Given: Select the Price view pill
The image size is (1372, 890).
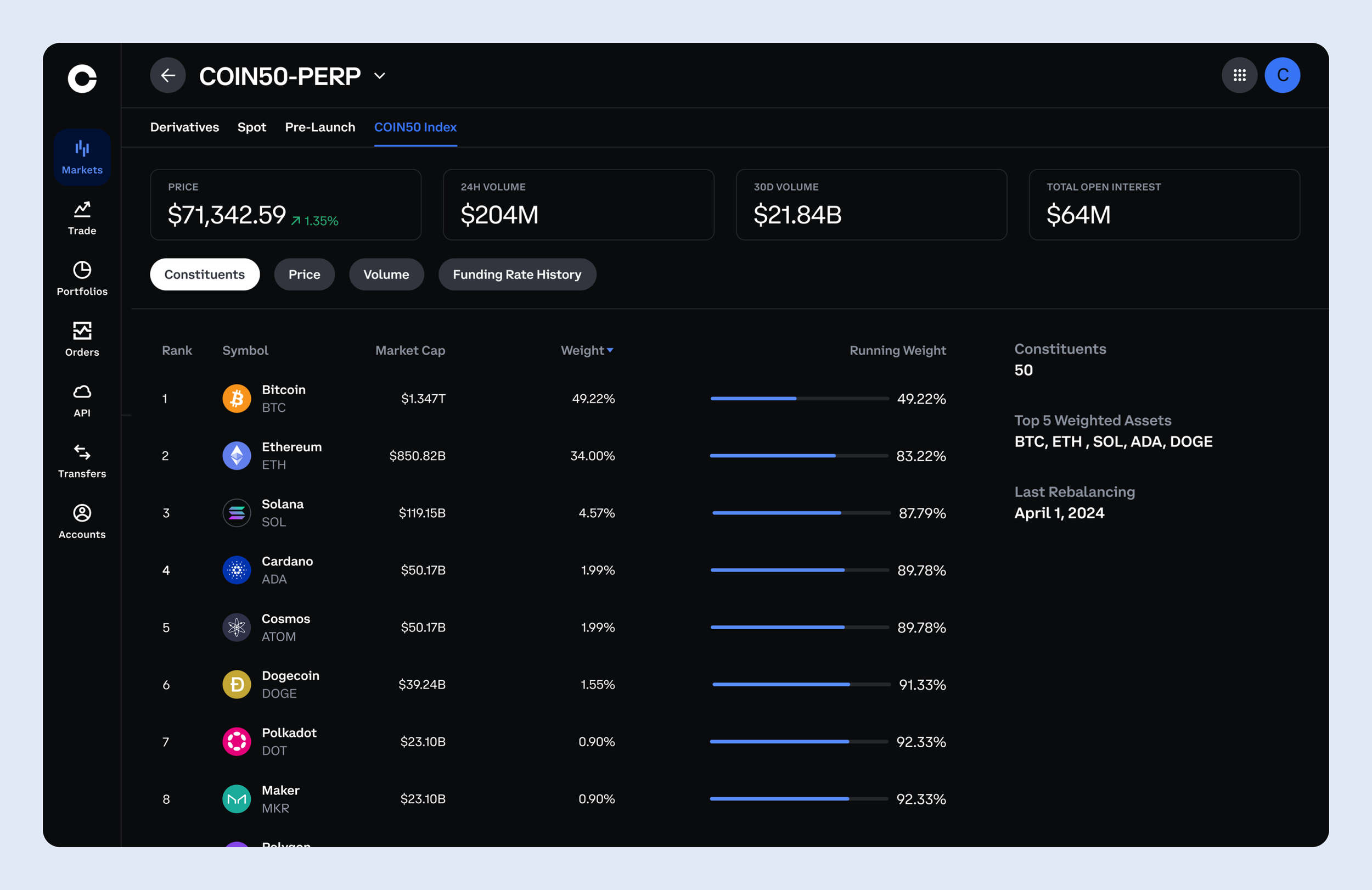Looking at the screenshot, I should pos(304,275).
